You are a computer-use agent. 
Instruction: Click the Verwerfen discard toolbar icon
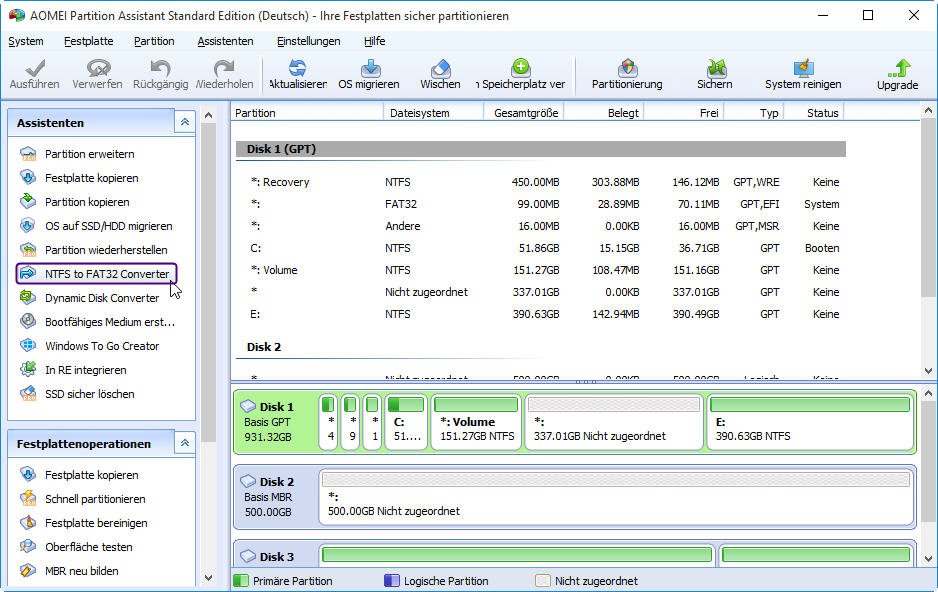(x=98, y=74)
